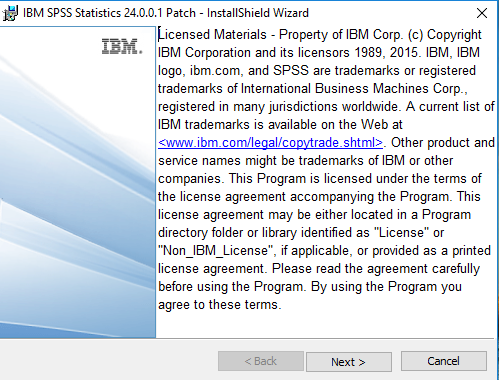This screenshot has height=380, width=499.
Task: Click "Please read the agreement carefully" sentence
Action: [376, 269]
